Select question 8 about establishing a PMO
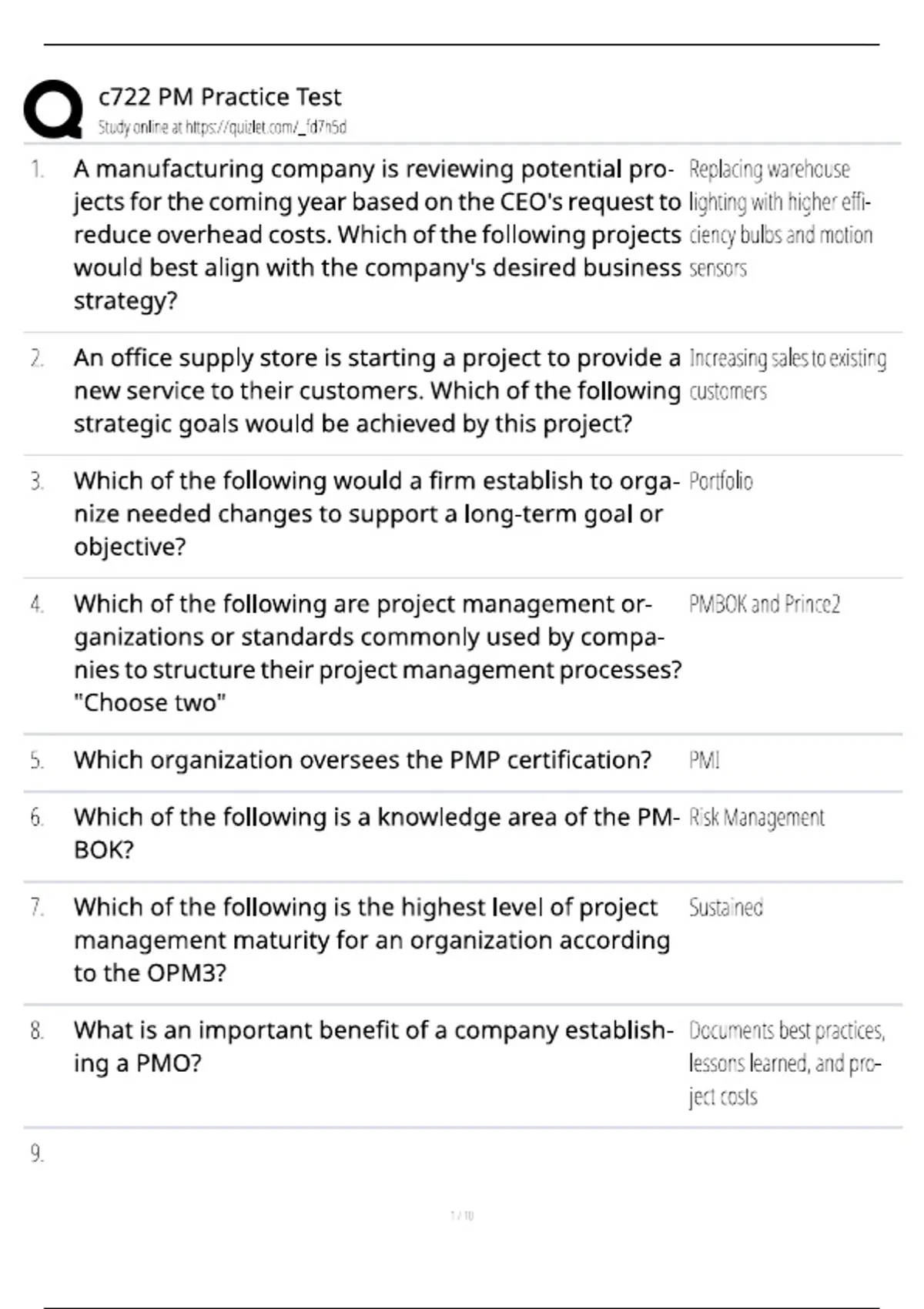Screen dimensions: 924x1309 coord(373,1046)
